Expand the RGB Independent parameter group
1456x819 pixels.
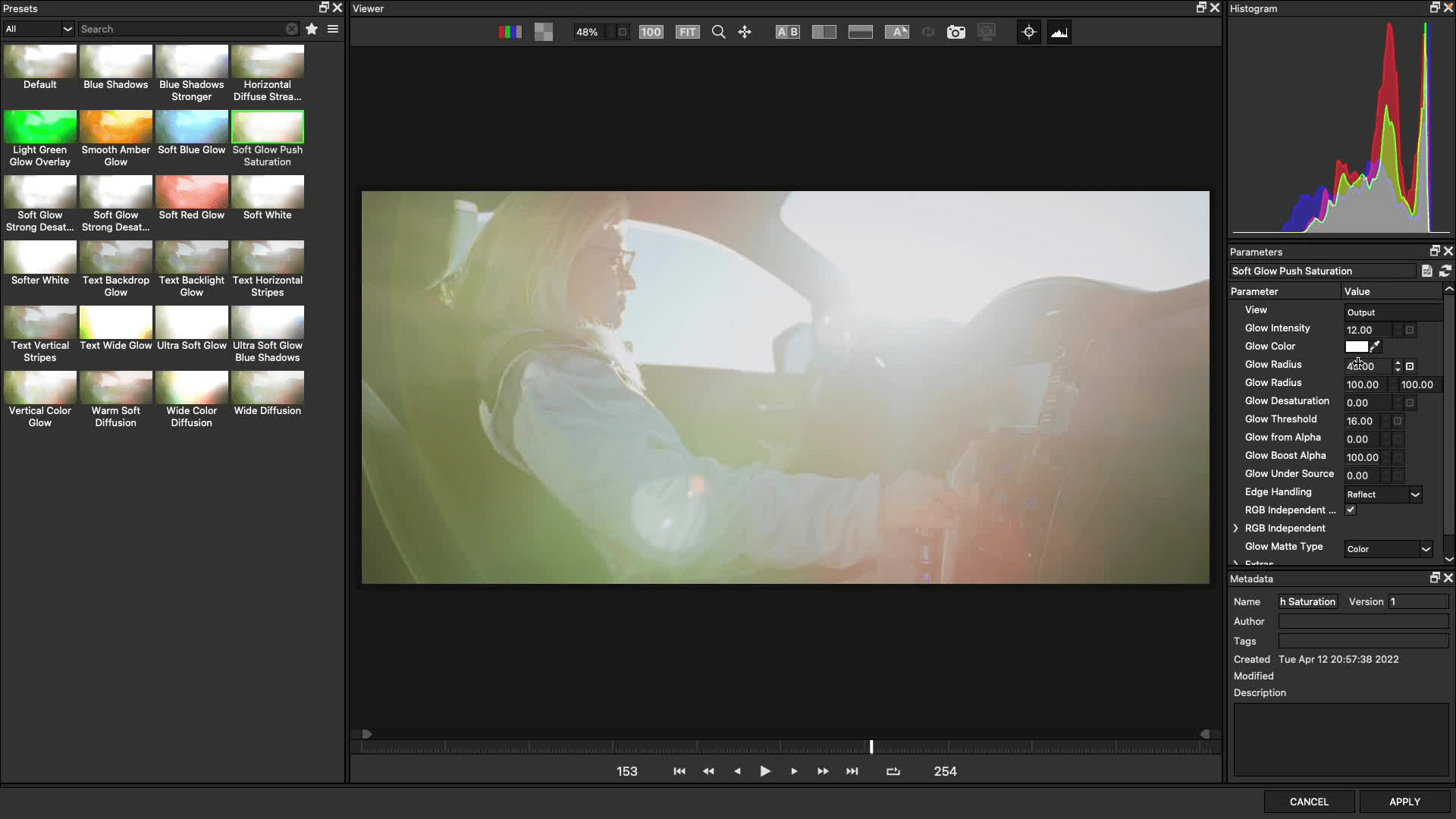(x=1236, y=528)
